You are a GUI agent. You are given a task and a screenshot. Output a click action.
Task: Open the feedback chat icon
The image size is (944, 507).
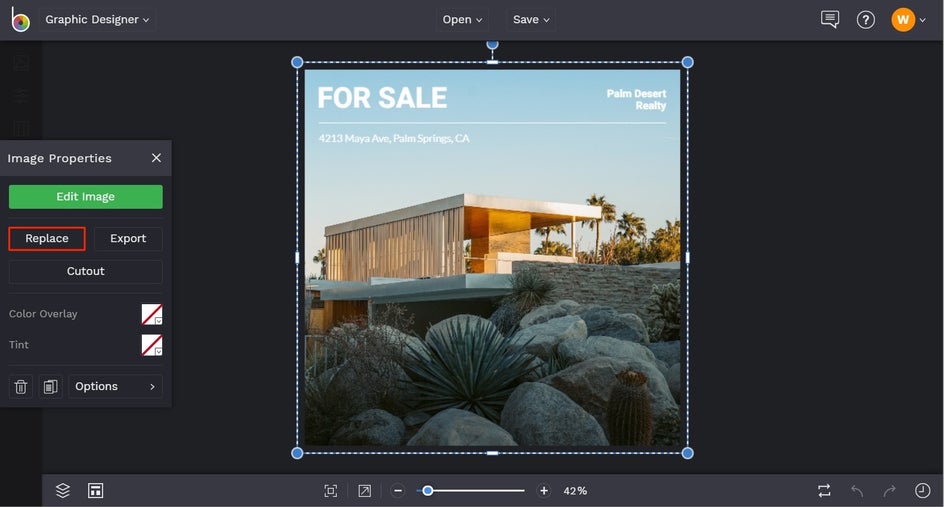pos(830,19)
